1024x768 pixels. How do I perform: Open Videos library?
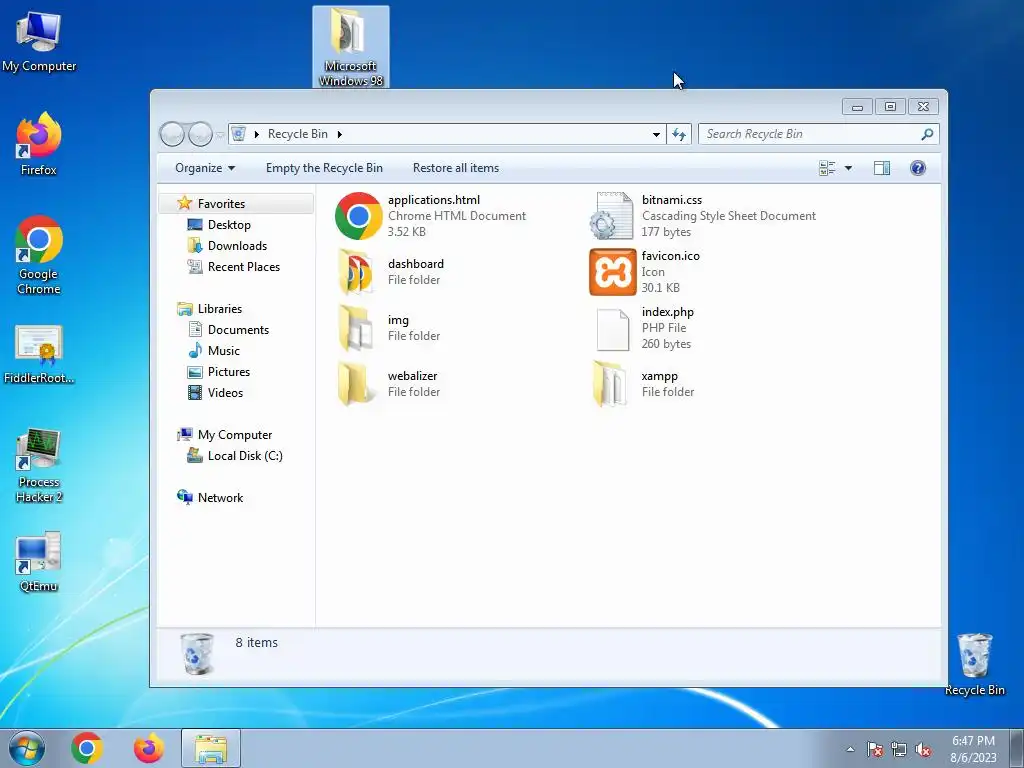pyautogui.click(x=225, y=392)
